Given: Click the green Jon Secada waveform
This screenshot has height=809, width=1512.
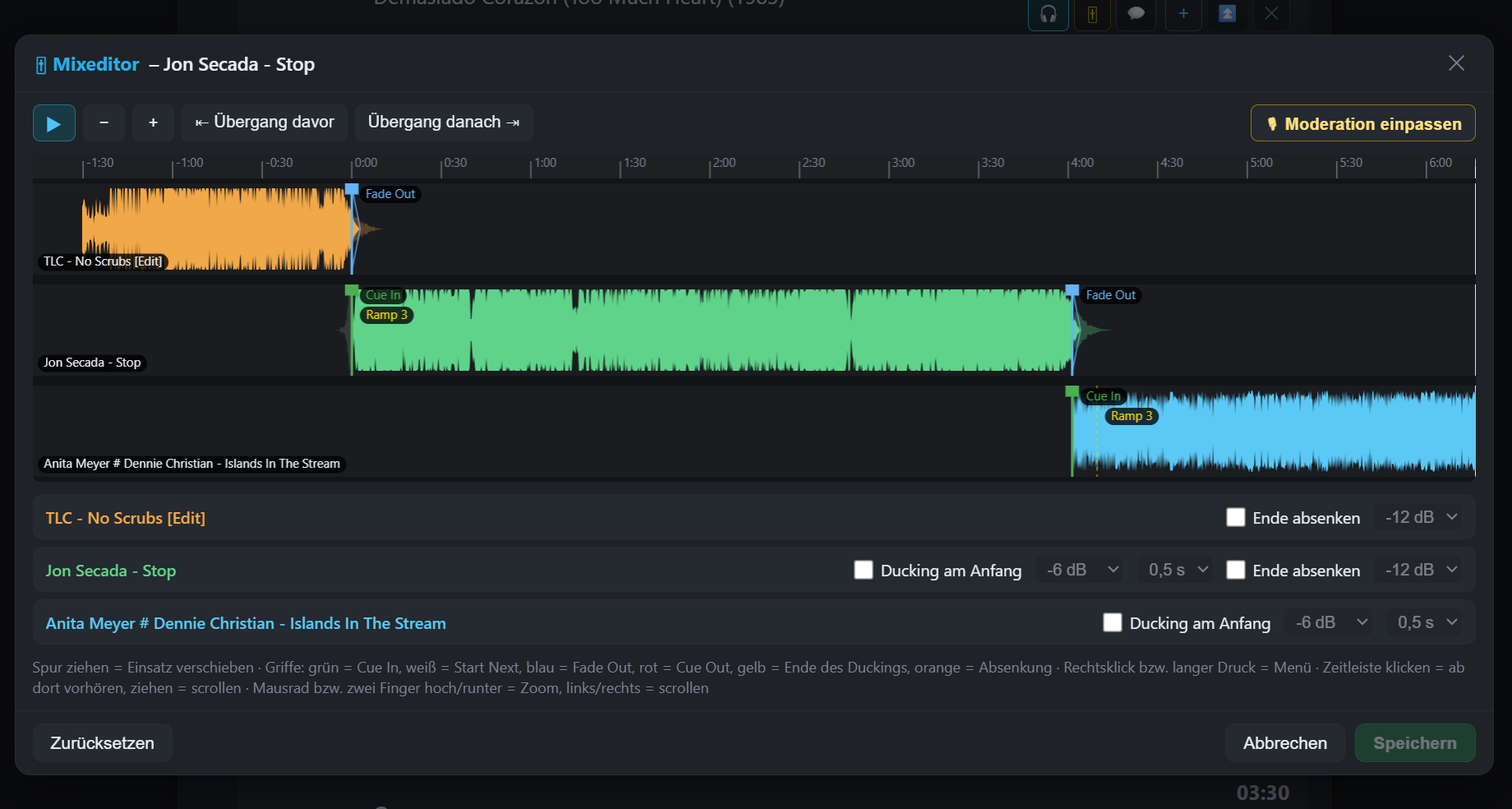Looking at the screenshot, I should [712, 330].
